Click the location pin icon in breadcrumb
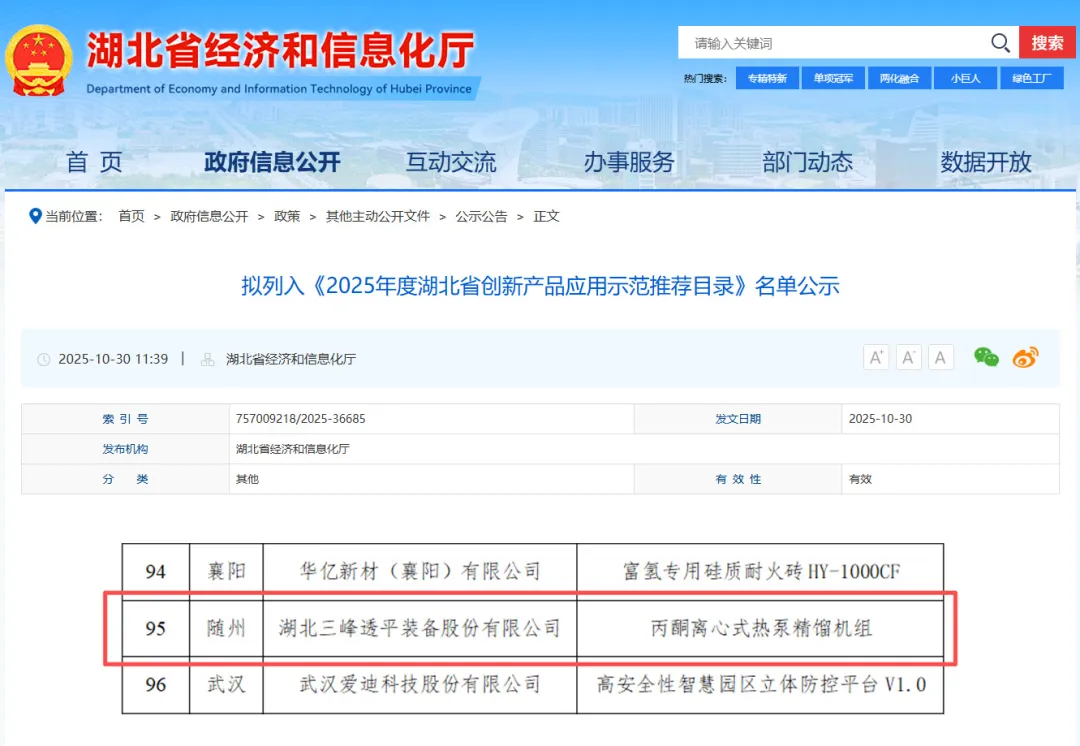This screenshot has width=1080, height=746. coord(35,216)
